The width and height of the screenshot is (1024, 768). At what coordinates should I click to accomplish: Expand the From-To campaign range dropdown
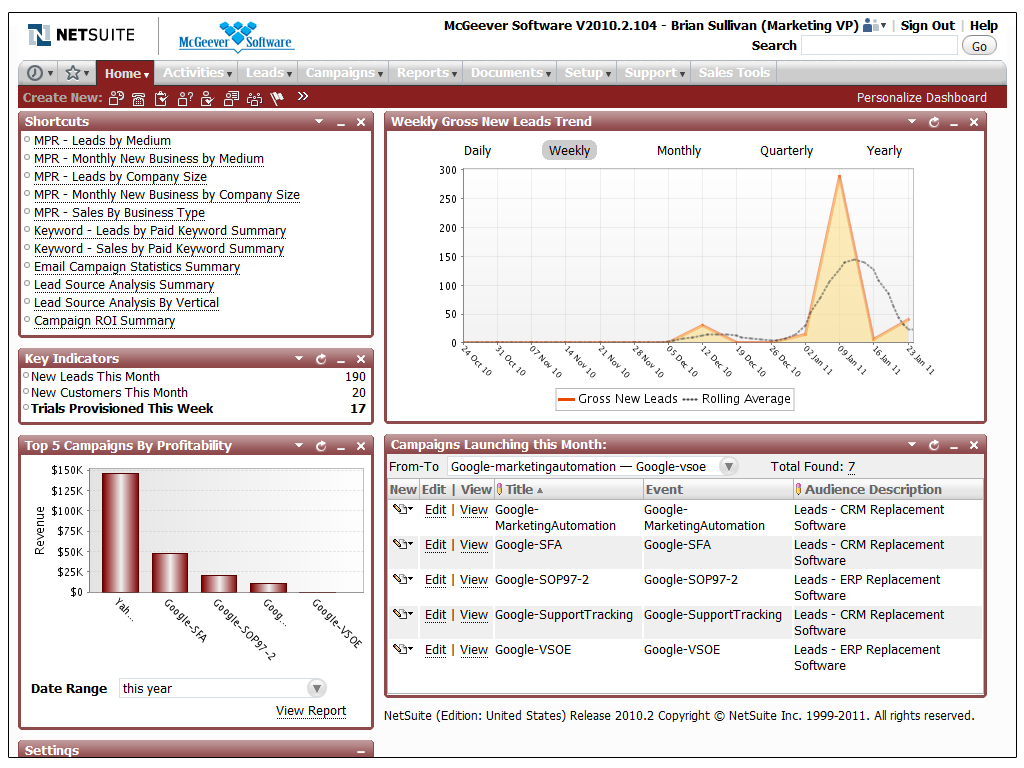728,467
